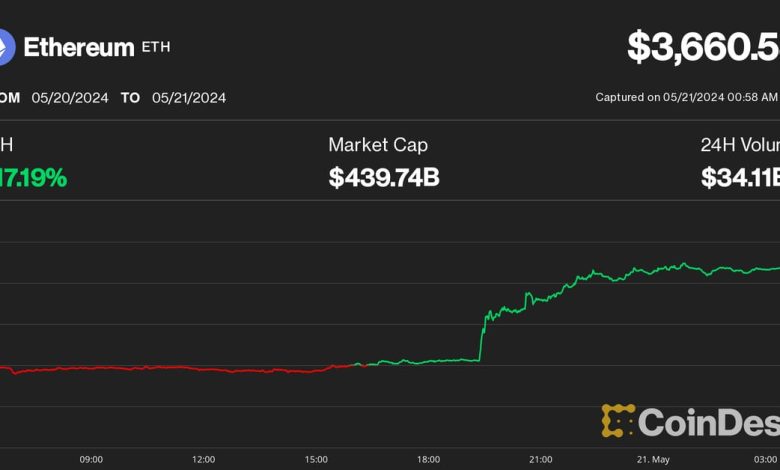Click the Ethereum logo icon

(x=5, y=47)
